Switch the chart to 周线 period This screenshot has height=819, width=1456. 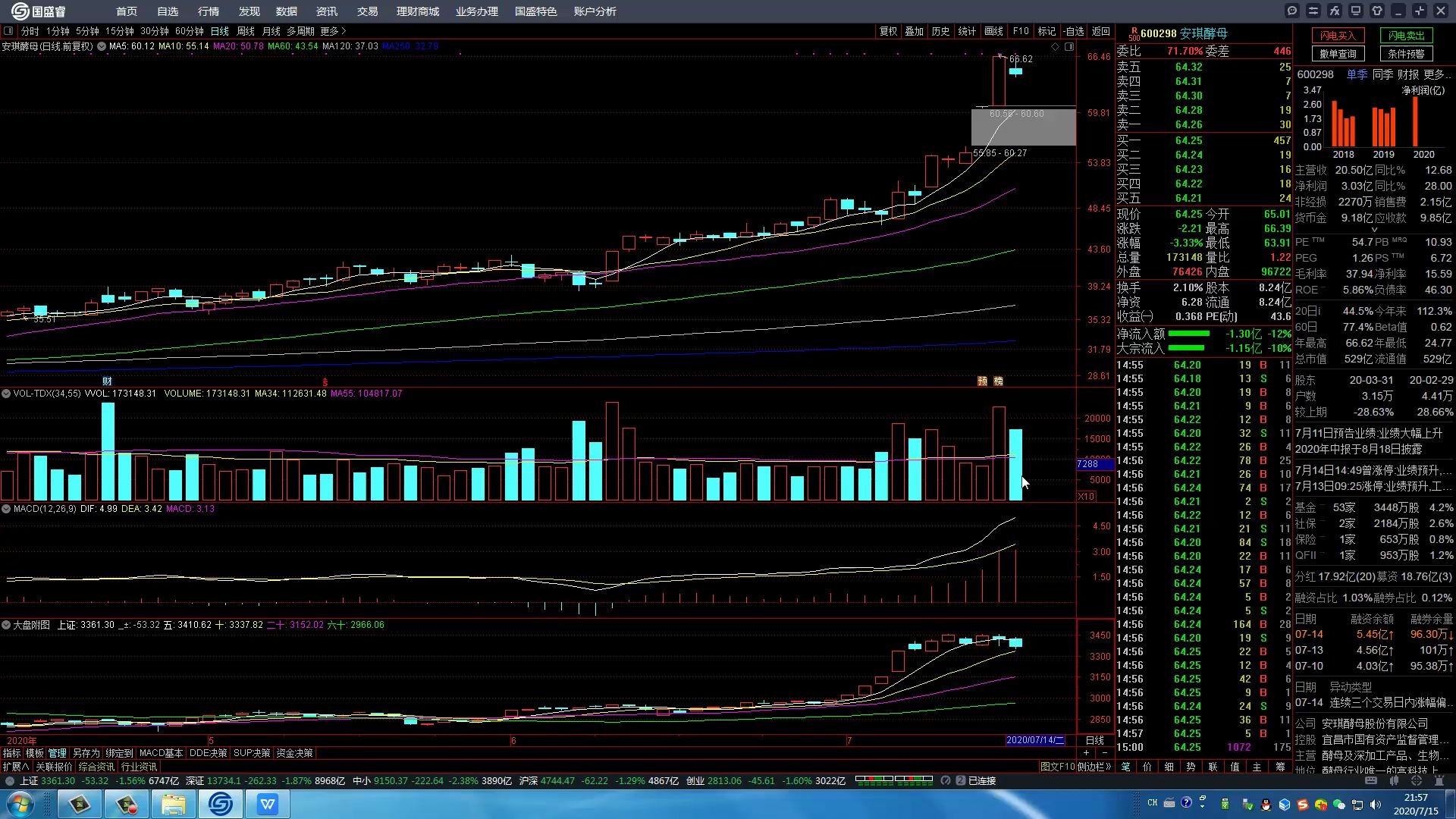point(246,31)
